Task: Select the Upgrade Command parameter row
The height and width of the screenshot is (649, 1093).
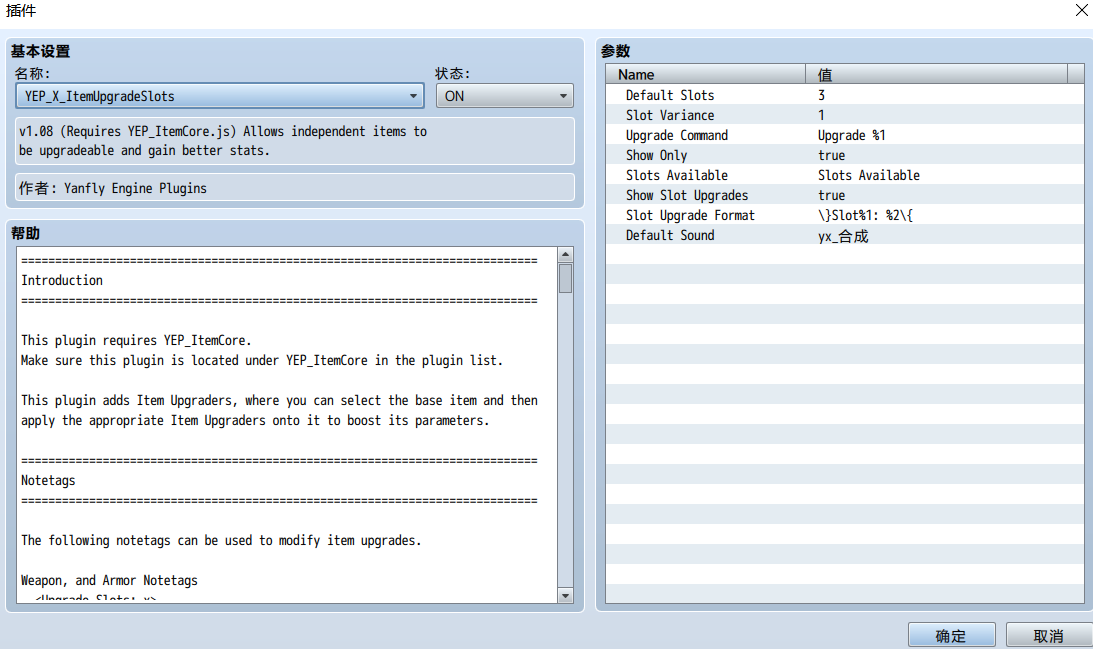Action: click(x=845, y=135)
